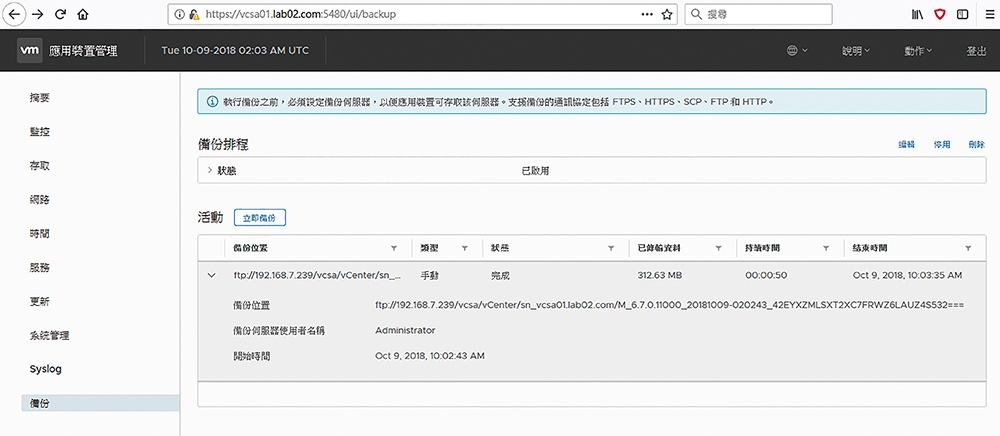Screen dimensions: 1000x436
Task: Collapse the FTP backup activity row
Action: pos(211,275)
